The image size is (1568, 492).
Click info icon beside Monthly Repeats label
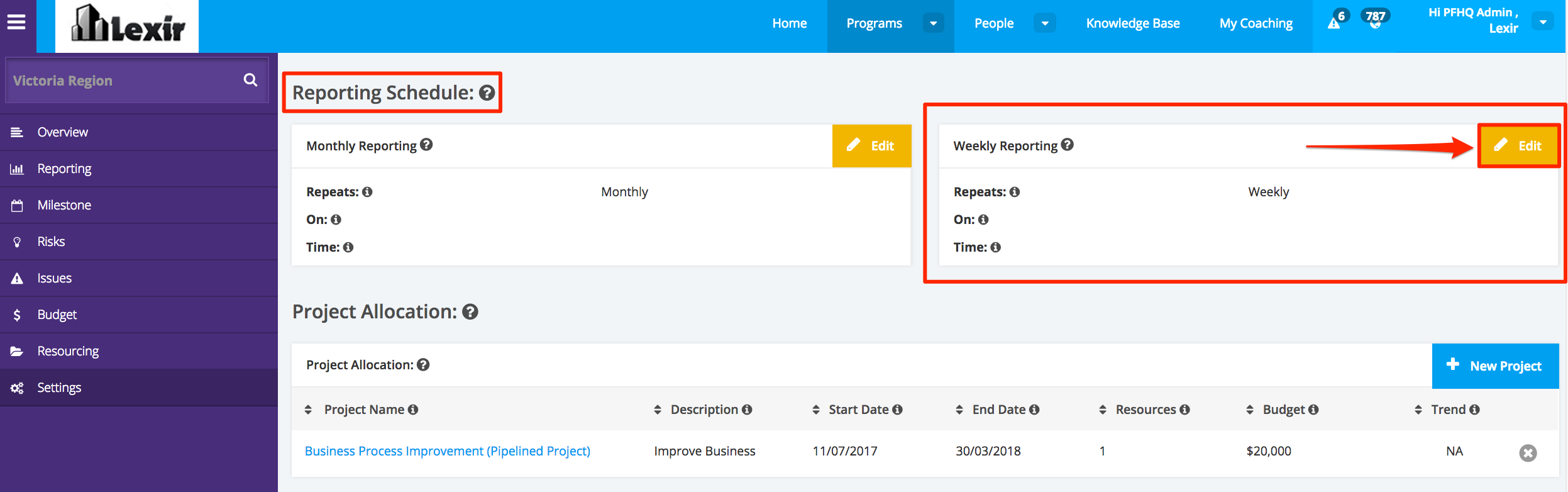click(x=367, y=192)
